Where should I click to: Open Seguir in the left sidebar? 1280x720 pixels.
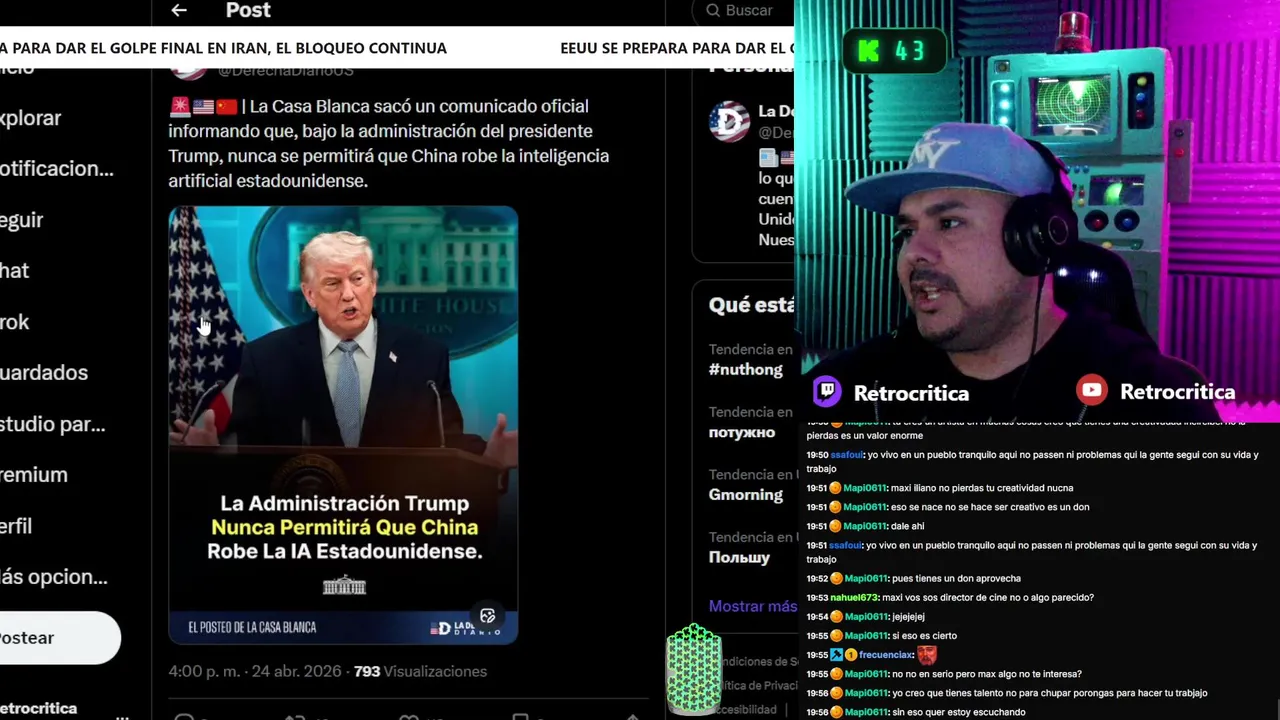(21, 220)
